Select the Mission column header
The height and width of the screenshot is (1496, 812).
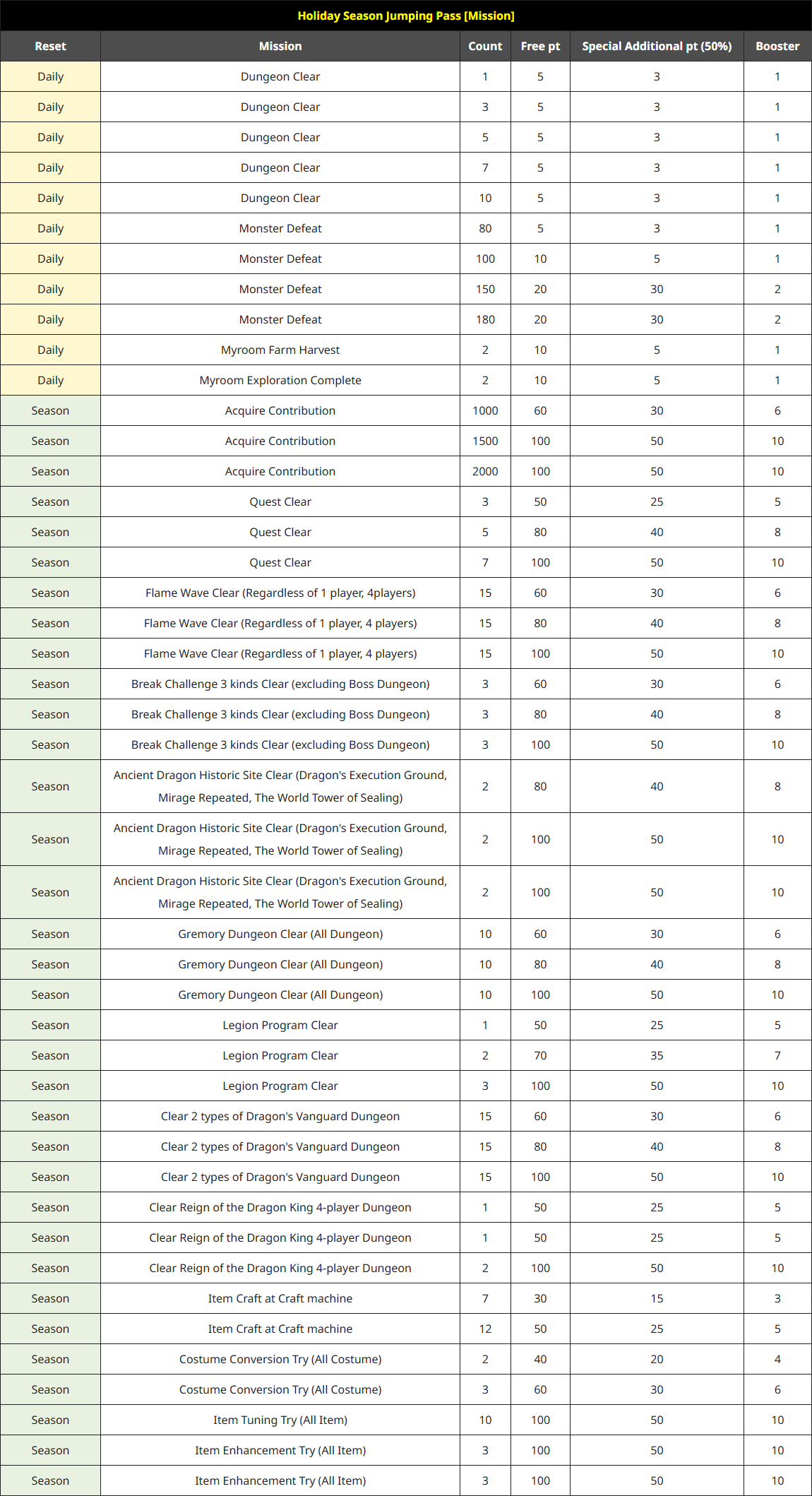tap(280, 46)
